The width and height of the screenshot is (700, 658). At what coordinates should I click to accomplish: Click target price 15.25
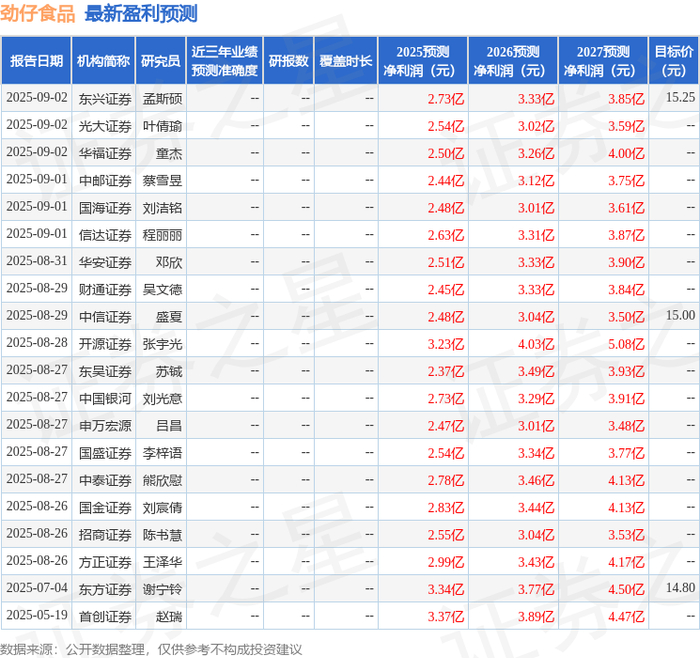(680, 97)
